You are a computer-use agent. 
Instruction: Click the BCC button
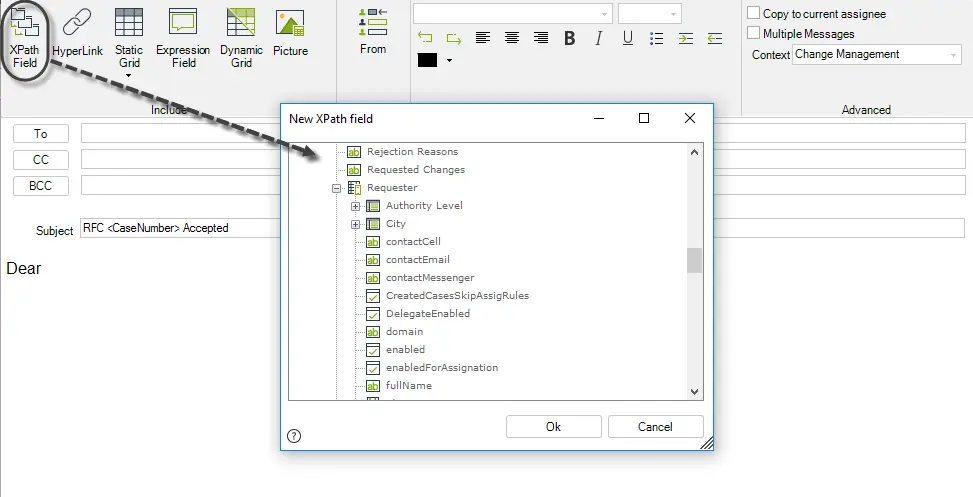pos(40,186)
